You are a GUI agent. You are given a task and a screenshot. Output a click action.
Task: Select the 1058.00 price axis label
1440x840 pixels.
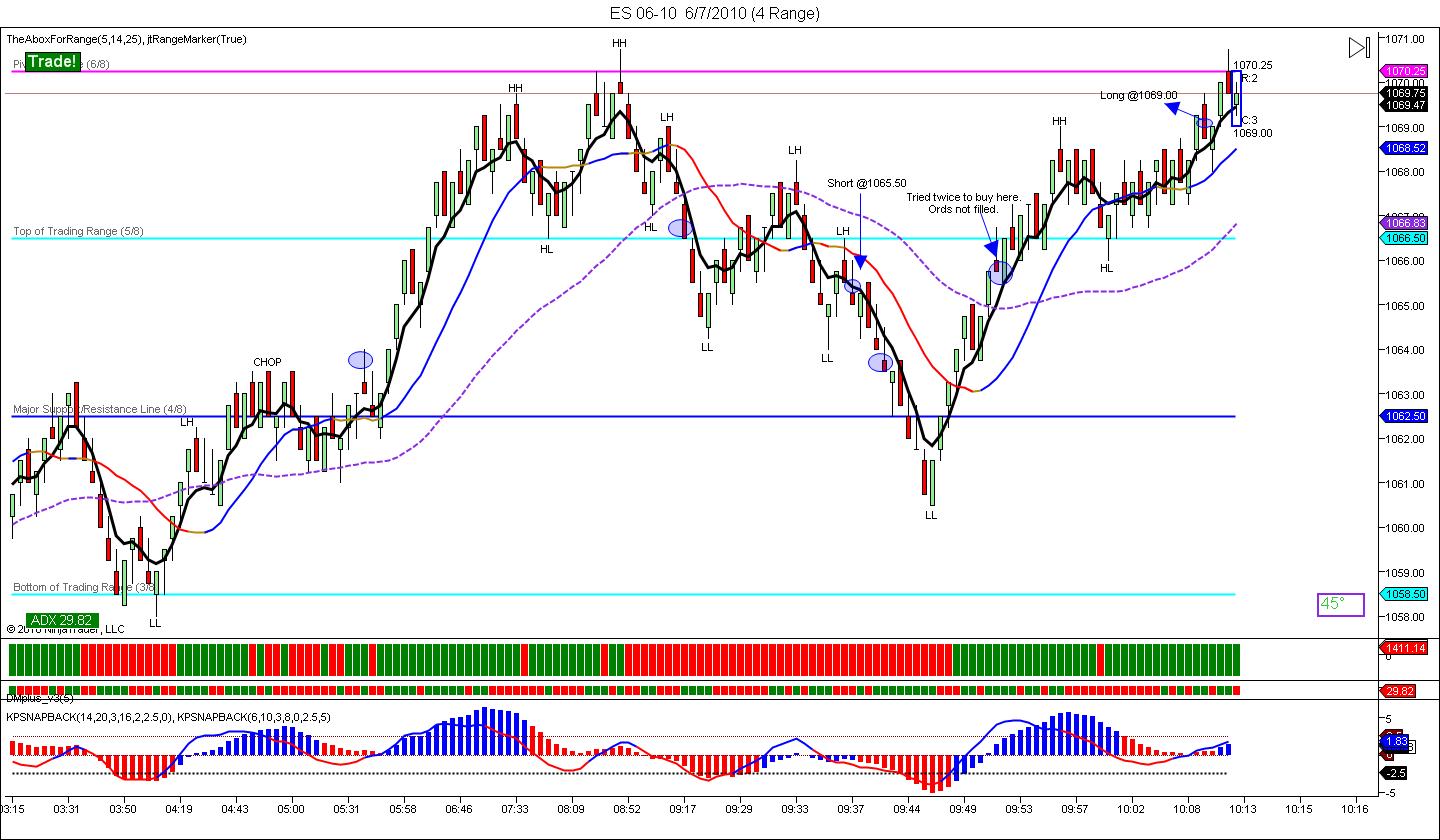(1404, 617)
